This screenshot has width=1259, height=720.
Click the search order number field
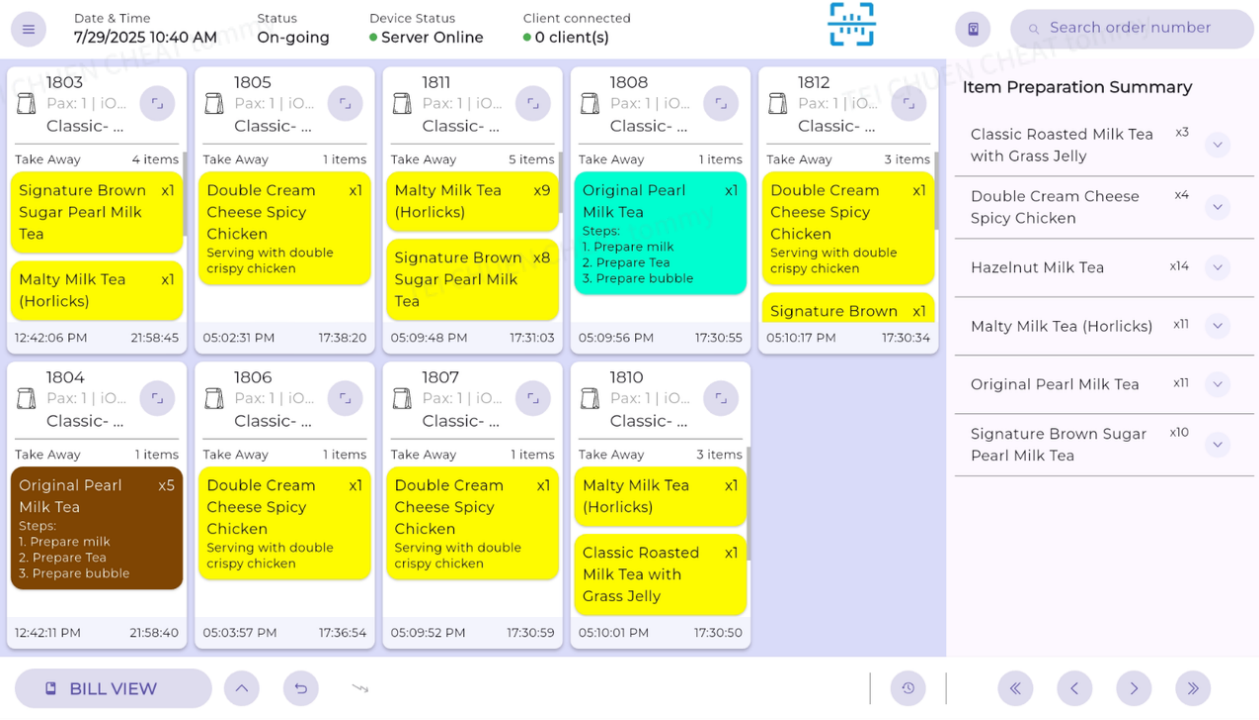(x=1135, y=28)
